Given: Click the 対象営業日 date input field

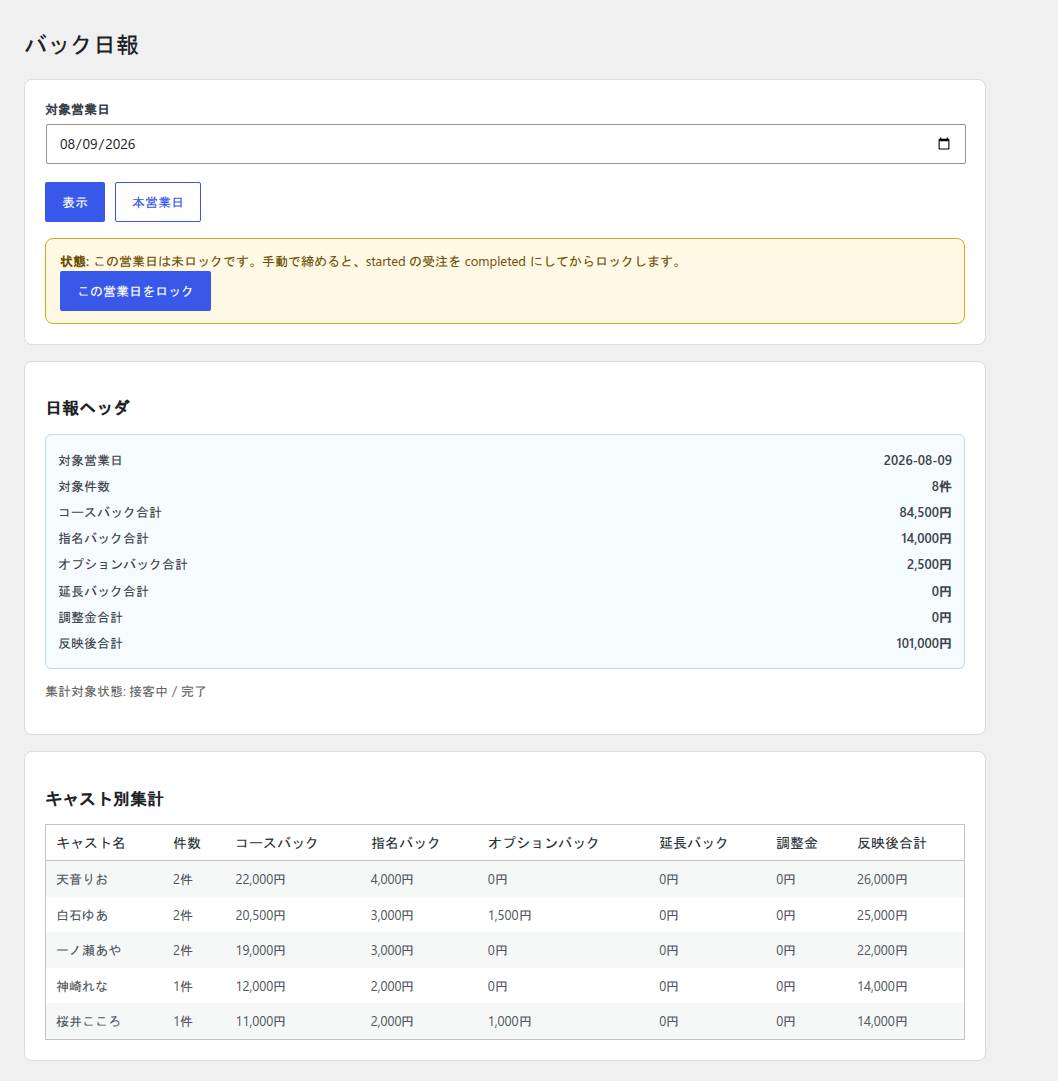Looking at the screenshot, I should pos(505,144).
